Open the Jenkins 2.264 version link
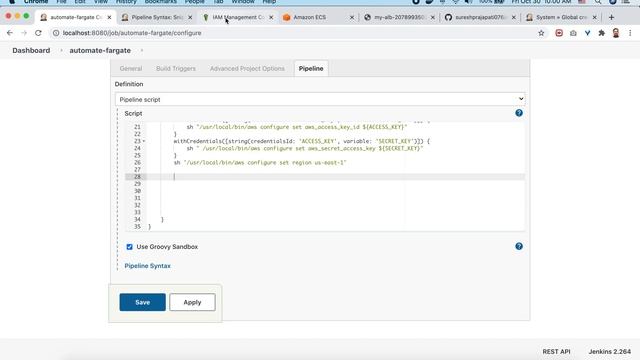The image size is (640, 360). pos(609,351)
